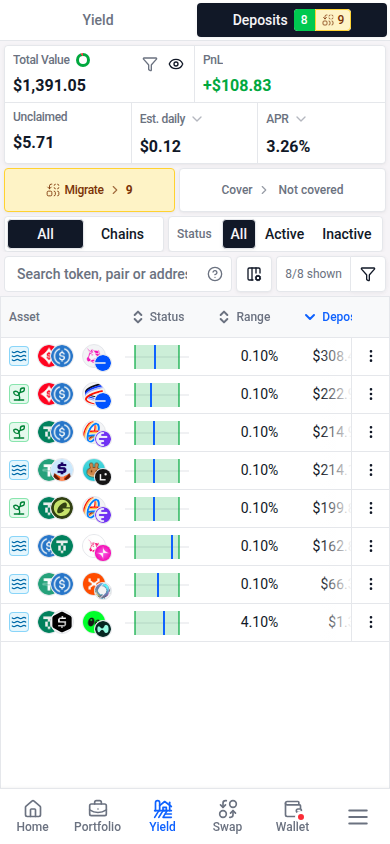Filter status to Active
This screenshot has width=390, height=844.
[285, 234]
